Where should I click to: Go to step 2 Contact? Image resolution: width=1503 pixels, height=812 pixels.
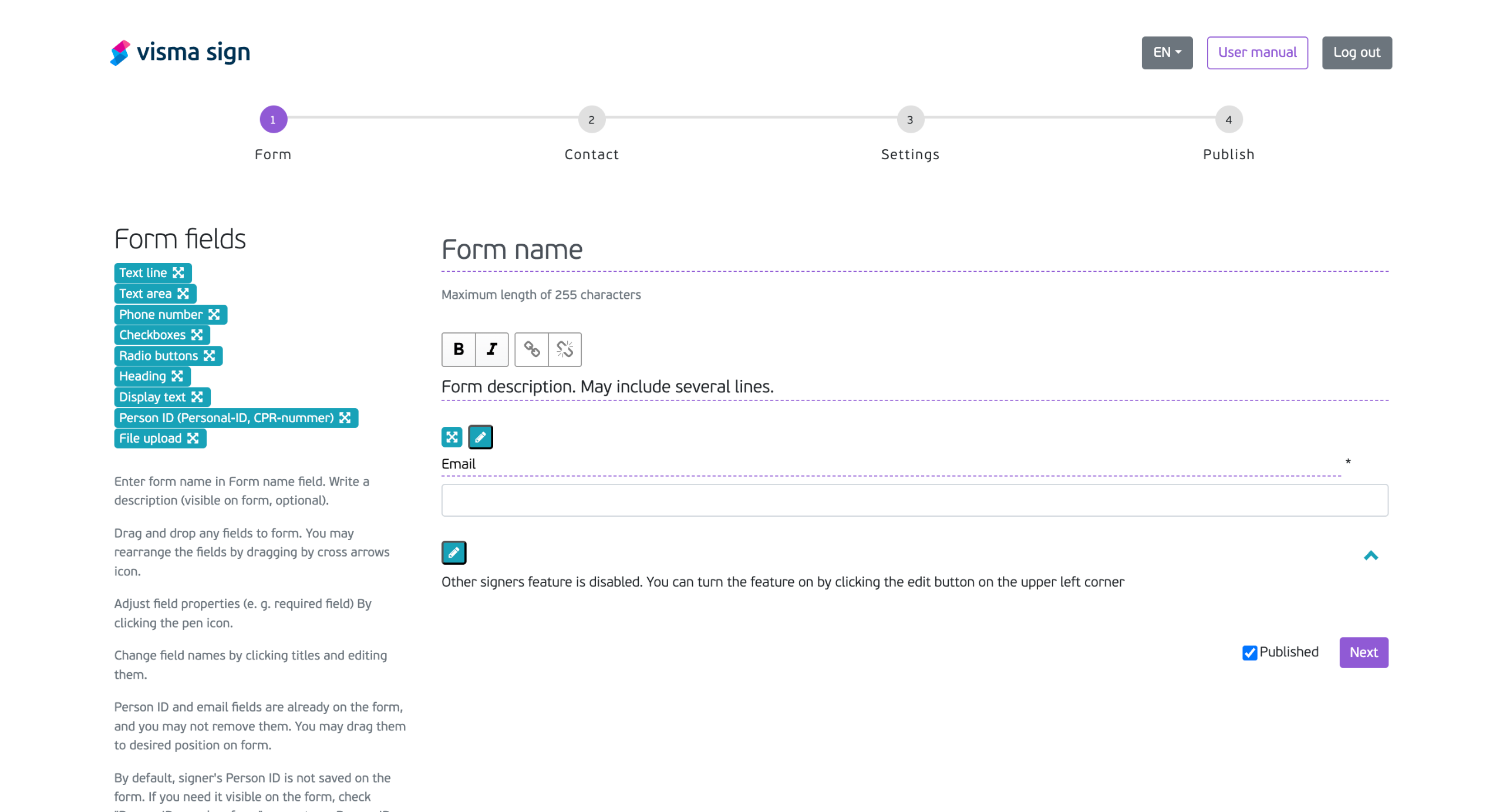click(591, 120)
